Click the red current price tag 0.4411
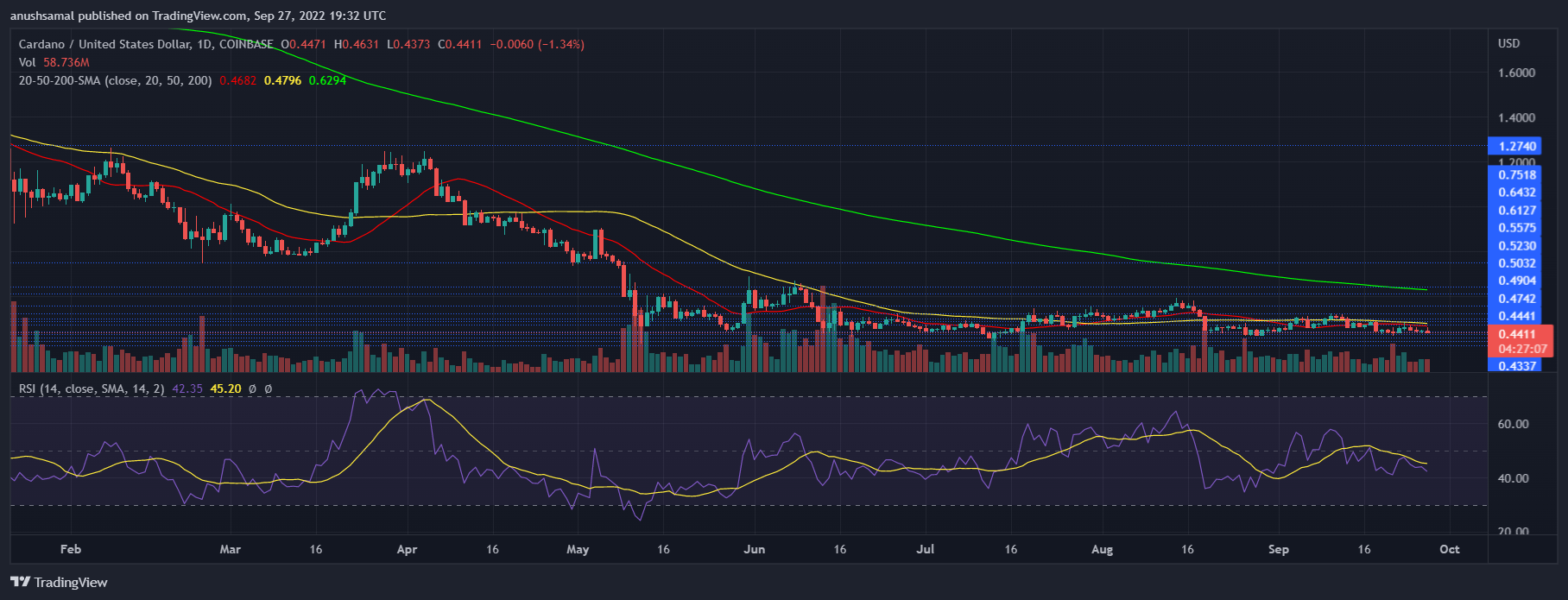Screen dimensions: 1568x600 pos(1517,334)
